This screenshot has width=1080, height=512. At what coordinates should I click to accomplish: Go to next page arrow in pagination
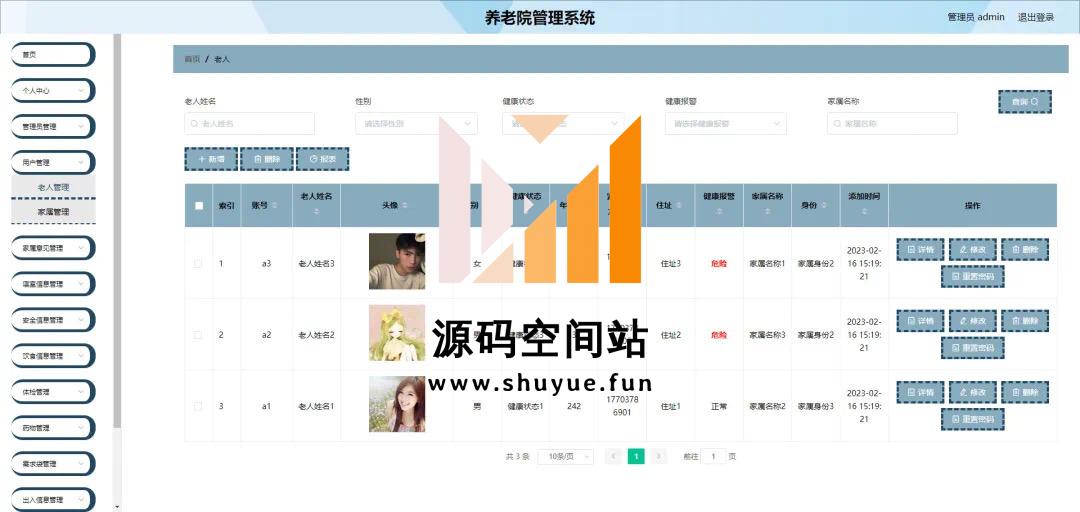click(x=658, y=456)
